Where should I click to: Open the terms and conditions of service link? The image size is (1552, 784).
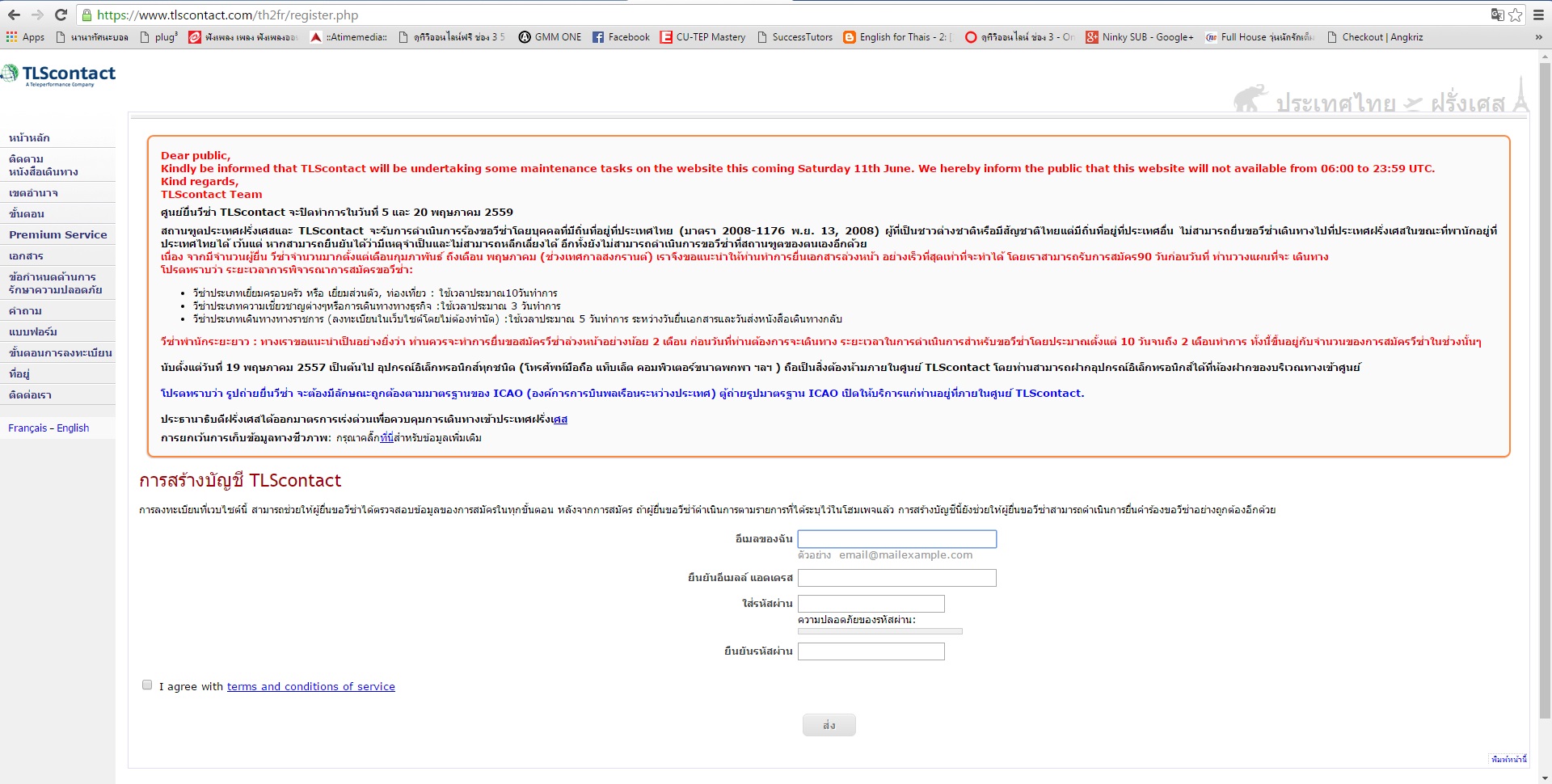pyautogui.click(x=311, y=686)
